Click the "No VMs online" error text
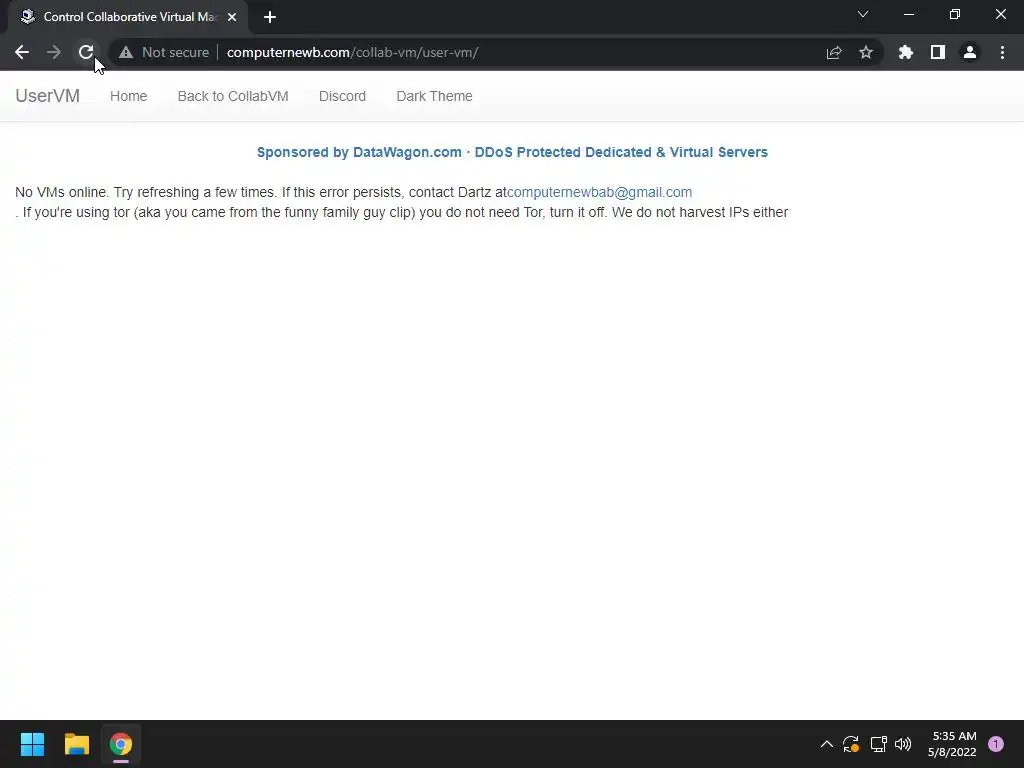Image resolution: width=1024 pixels, height=768 pixels. tap(61, 192)
